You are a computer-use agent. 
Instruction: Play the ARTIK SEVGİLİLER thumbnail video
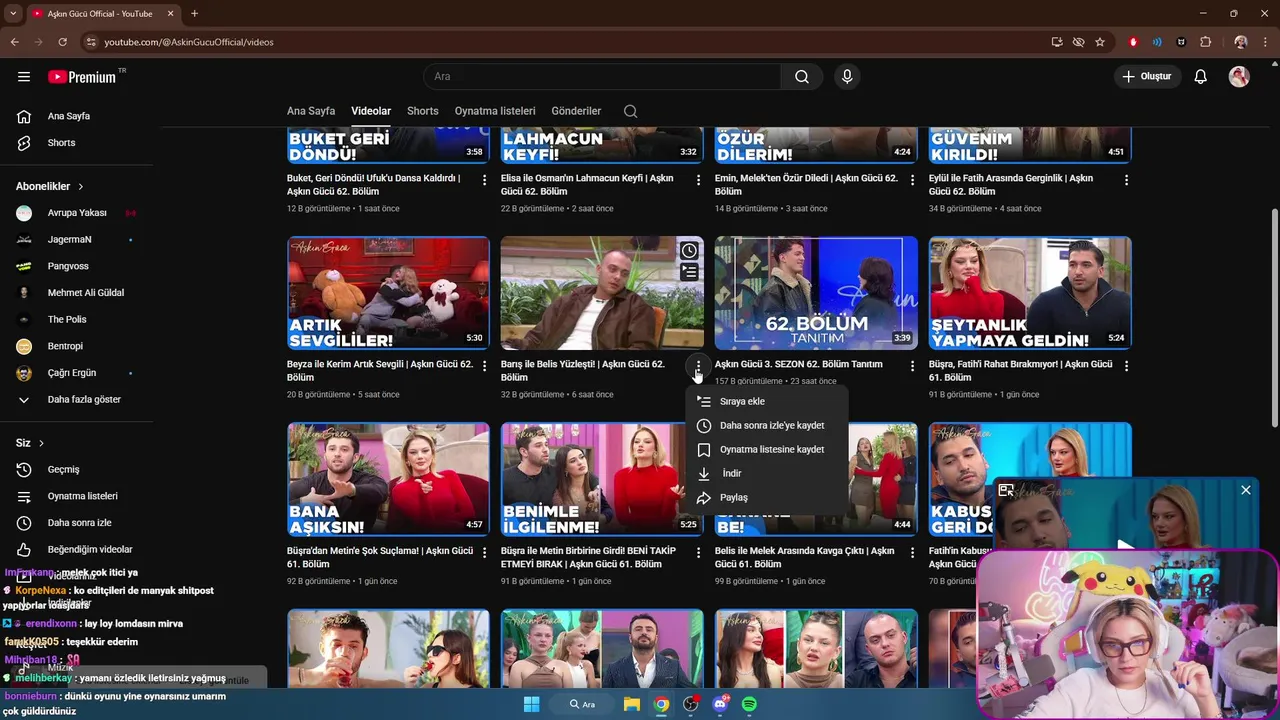pyautogui.click(x=388, y=293)
